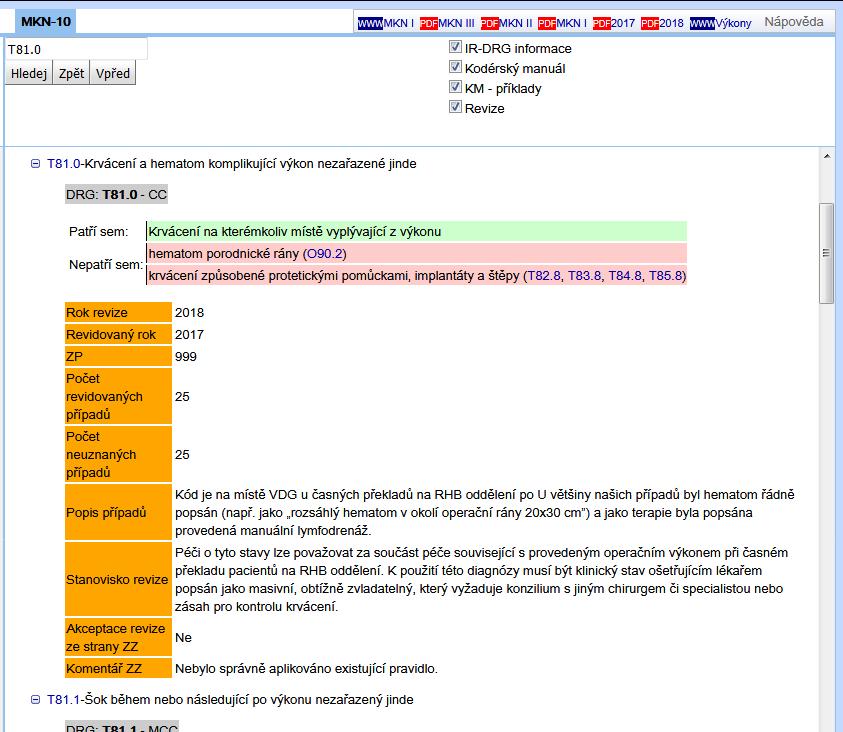Click the 'Revidovaný rok' label cell
Image resolution: width=843 pixels, height=732 pixels.
point(118,334)
